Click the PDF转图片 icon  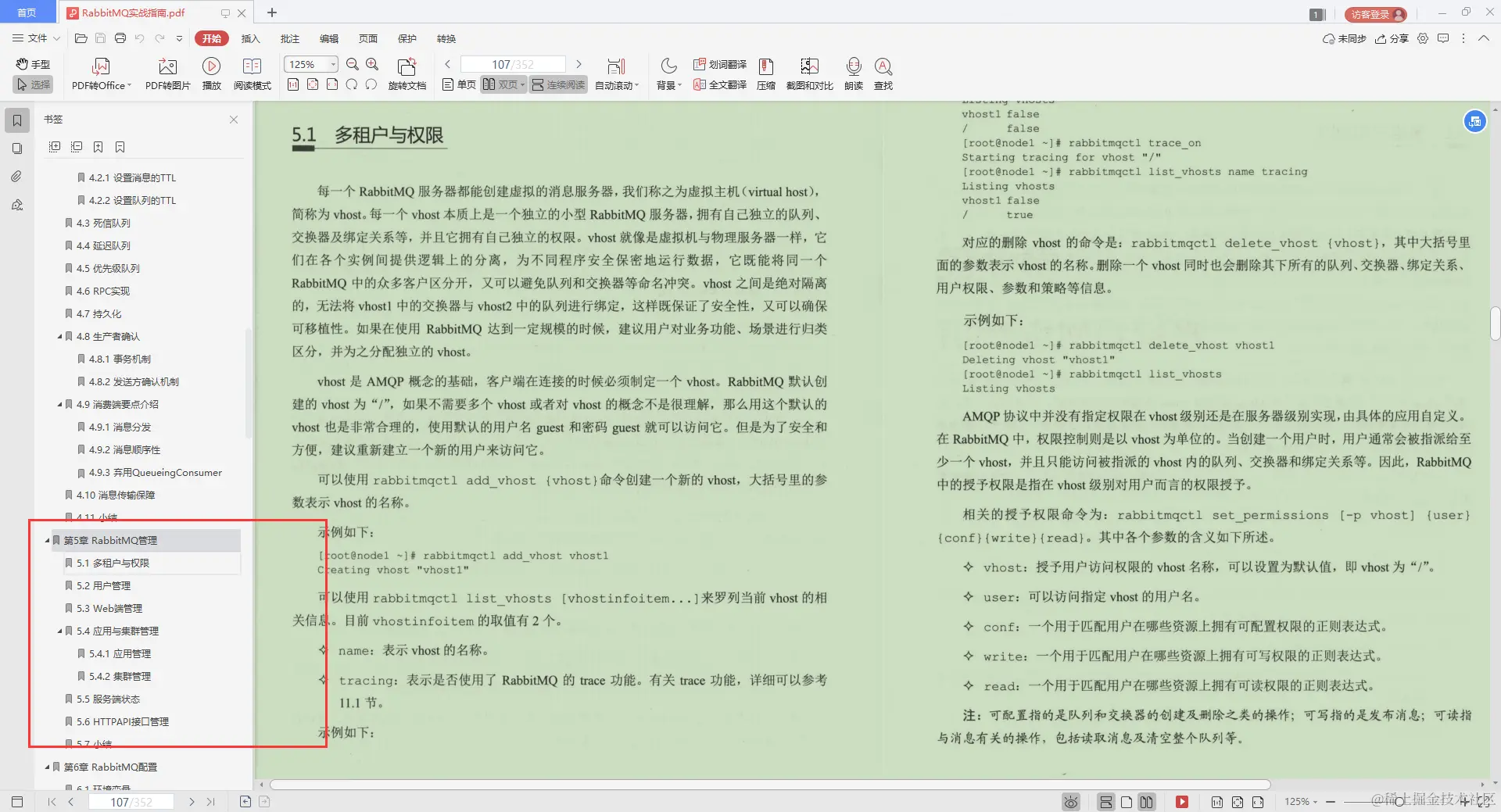(167, 73)
